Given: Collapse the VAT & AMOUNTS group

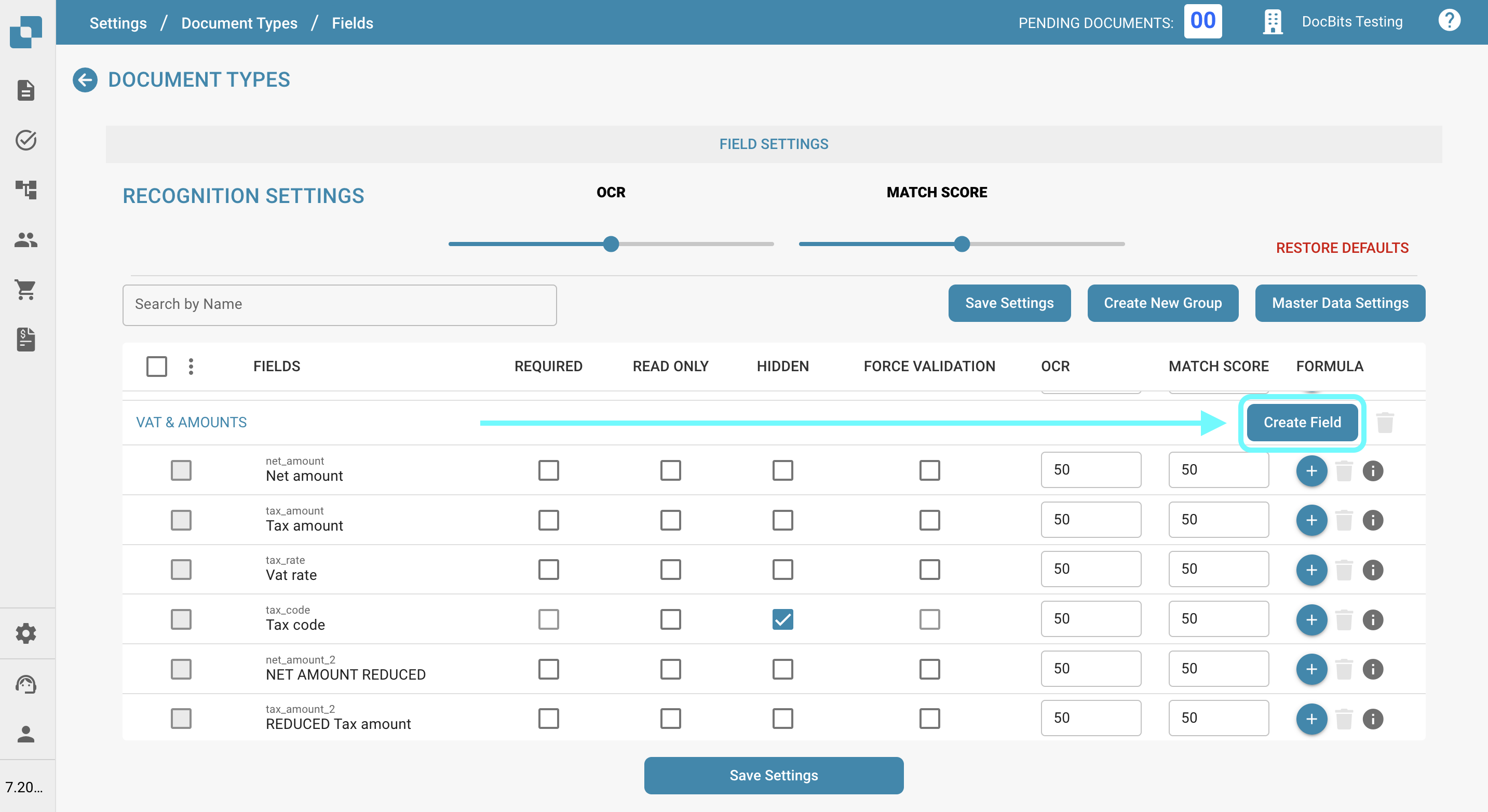Looking at the screenshot, I should [x=191, y=423].
